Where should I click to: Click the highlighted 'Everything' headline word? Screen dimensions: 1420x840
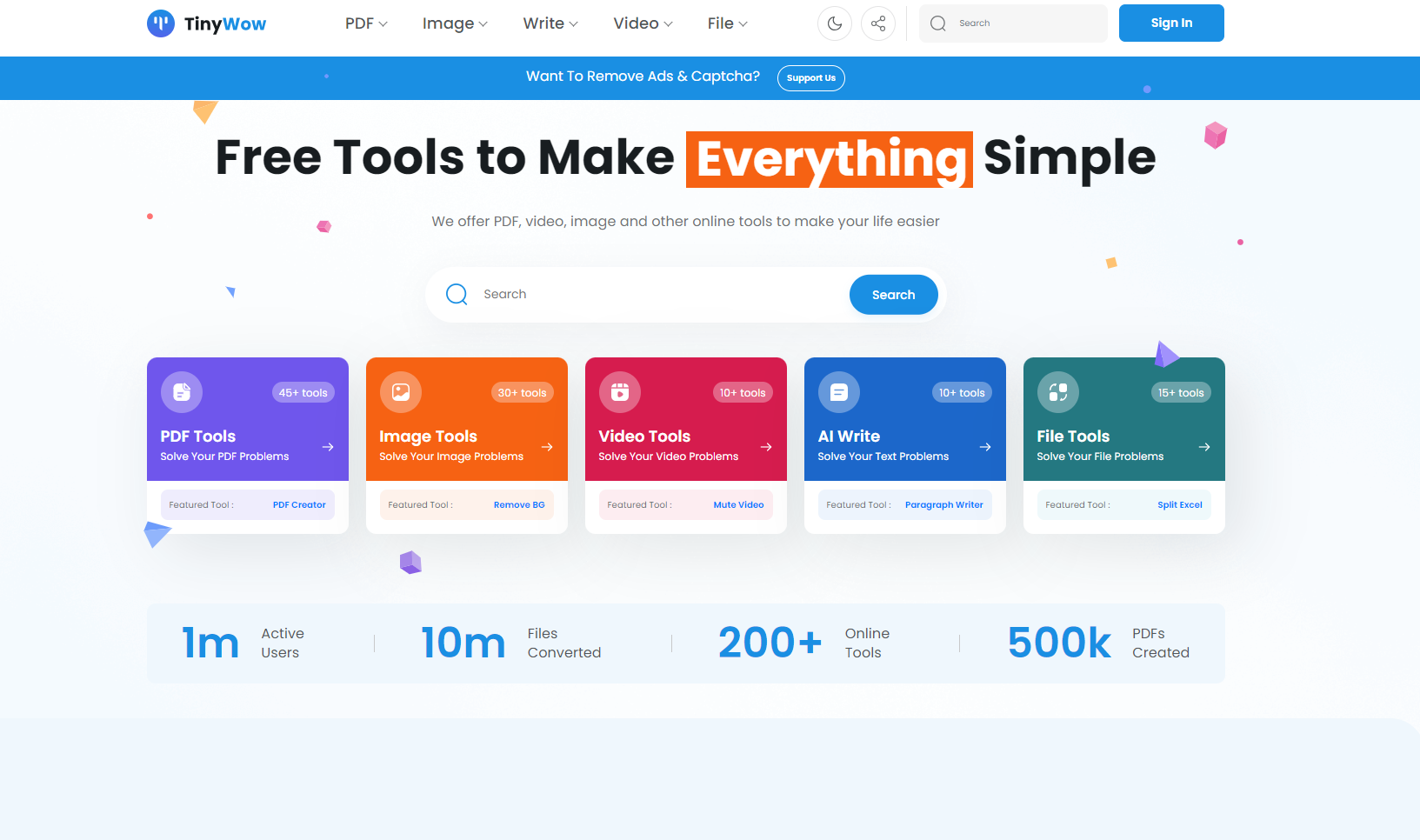pyautogui.click(x=830, y=159)
